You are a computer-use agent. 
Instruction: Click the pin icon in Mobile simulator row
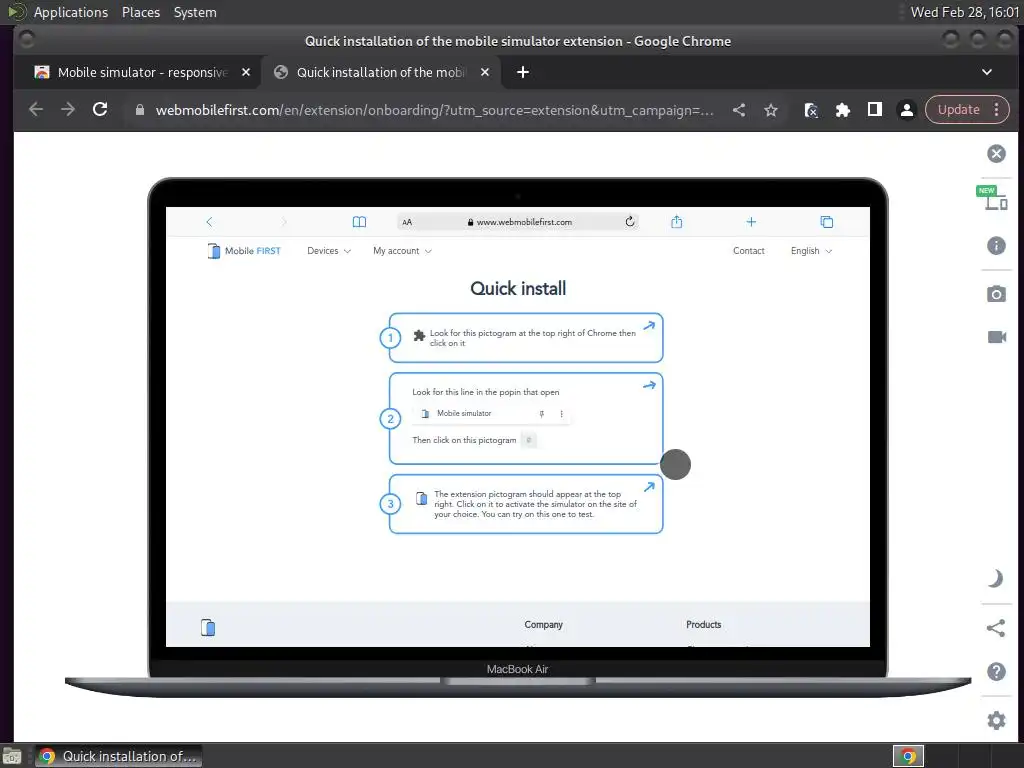541,413
